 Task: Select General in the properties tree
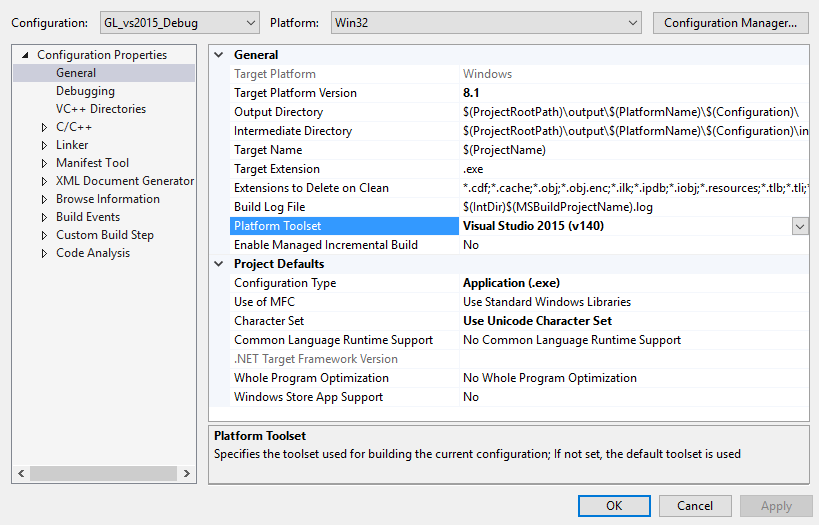tap(76, 73)
